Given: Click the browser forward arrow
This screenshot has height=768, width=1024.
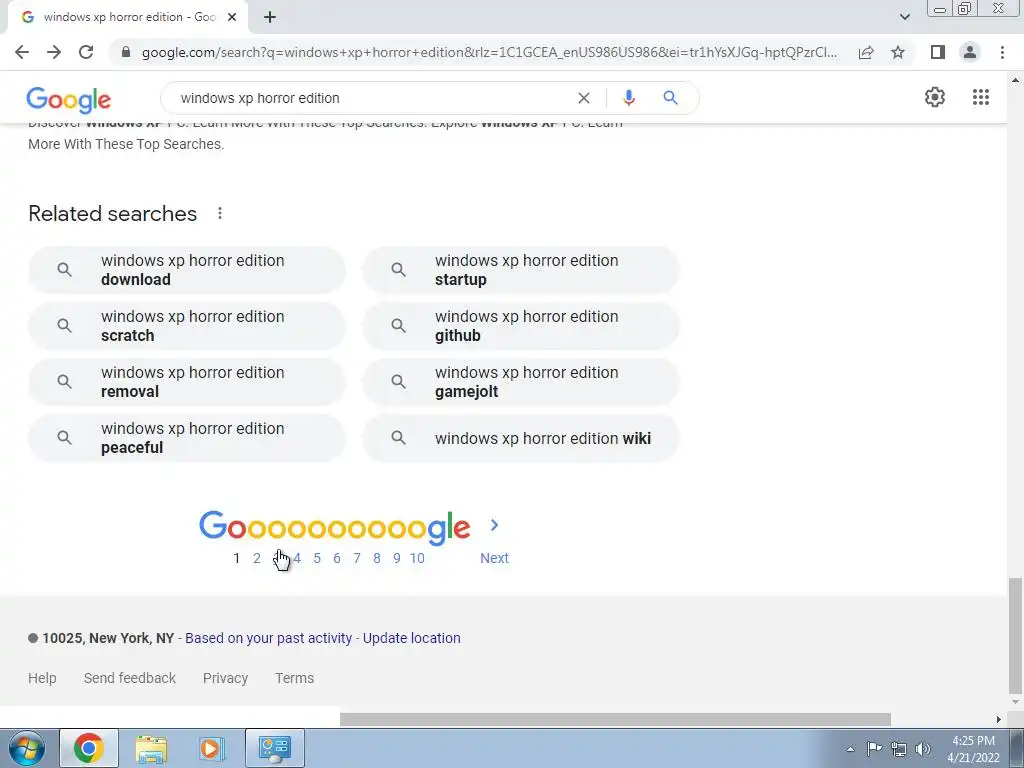Looking at the screenshot, I should [54, 52].
